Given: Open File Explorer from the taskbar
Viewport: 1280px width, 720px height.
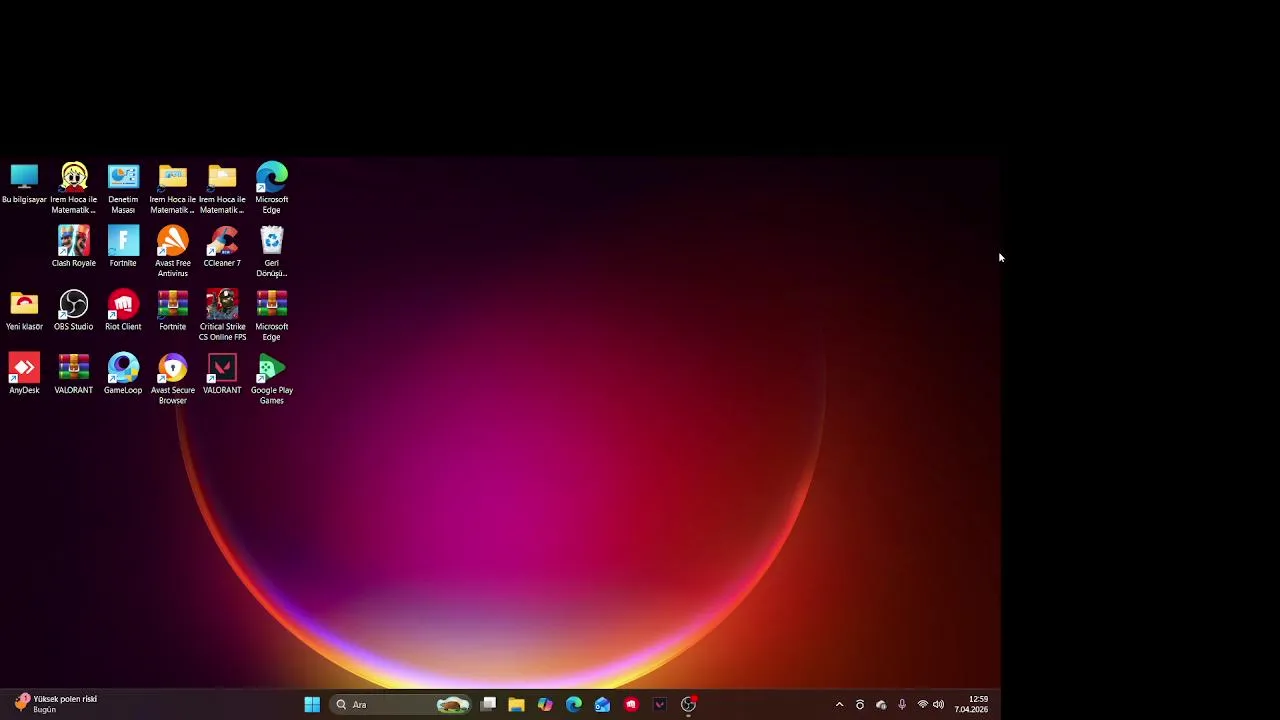Looking at the screenshot, I should click(x=516, y=705).
